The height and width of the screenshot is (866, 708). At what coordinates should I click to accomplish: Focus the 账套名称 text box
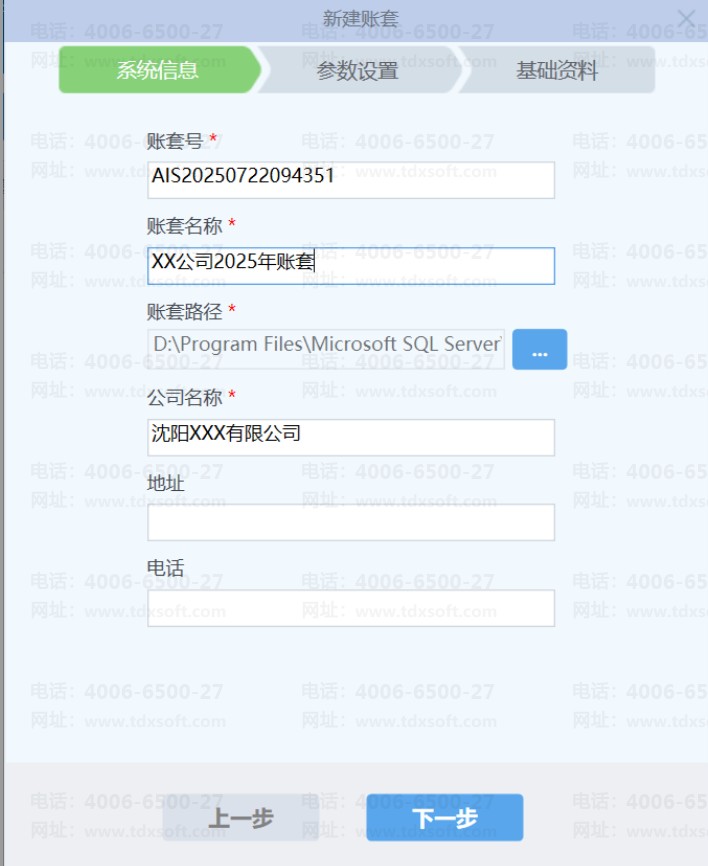pyautogui.click(x=351, y=266)
